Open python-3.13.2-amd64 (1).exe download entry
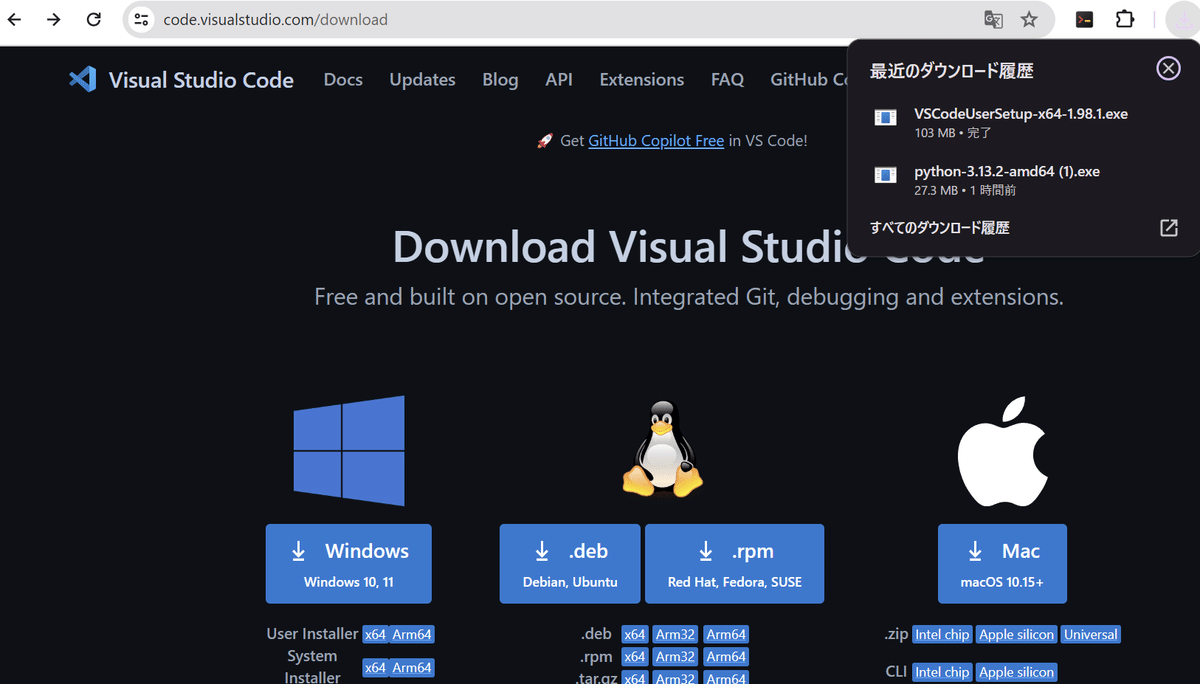The width and height of the screenshot is (1200, 684). pyautogui.click(x=1023, y=180)
